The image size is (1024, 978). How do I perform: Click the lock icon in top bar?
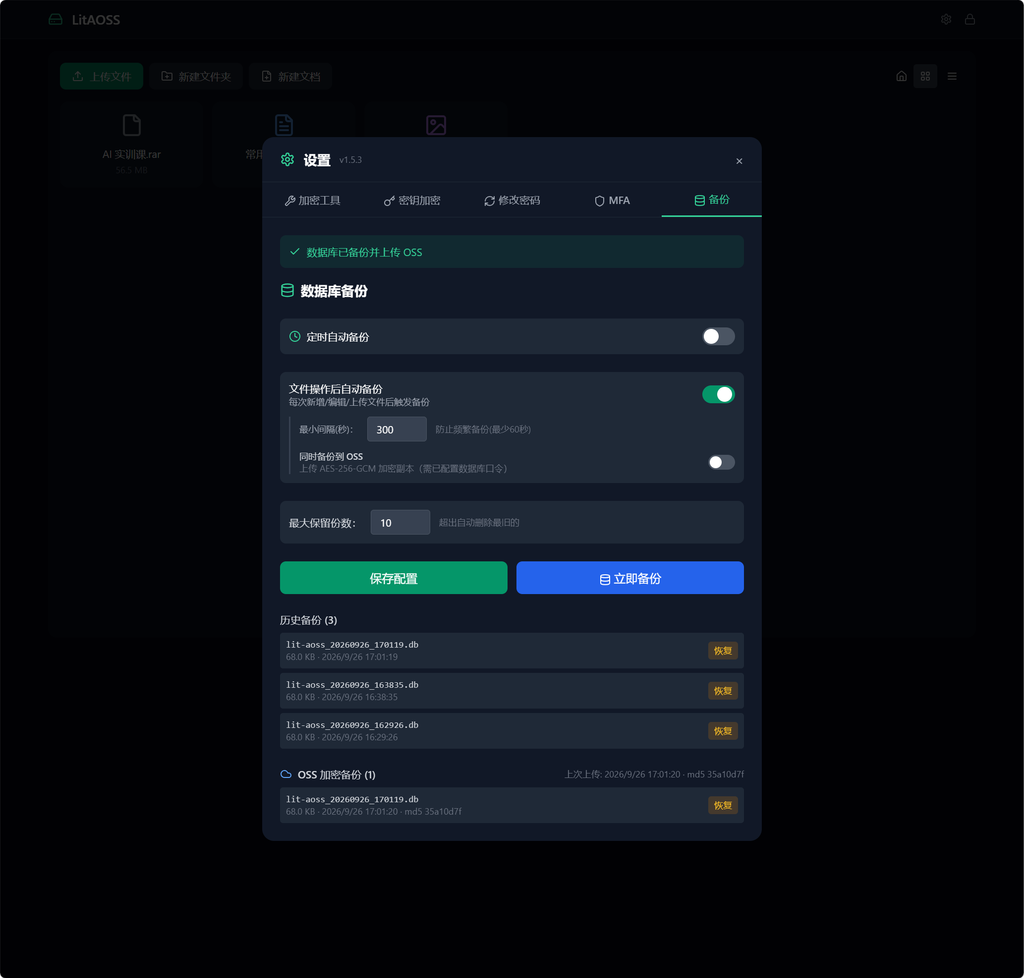click(x=970, y=20)
